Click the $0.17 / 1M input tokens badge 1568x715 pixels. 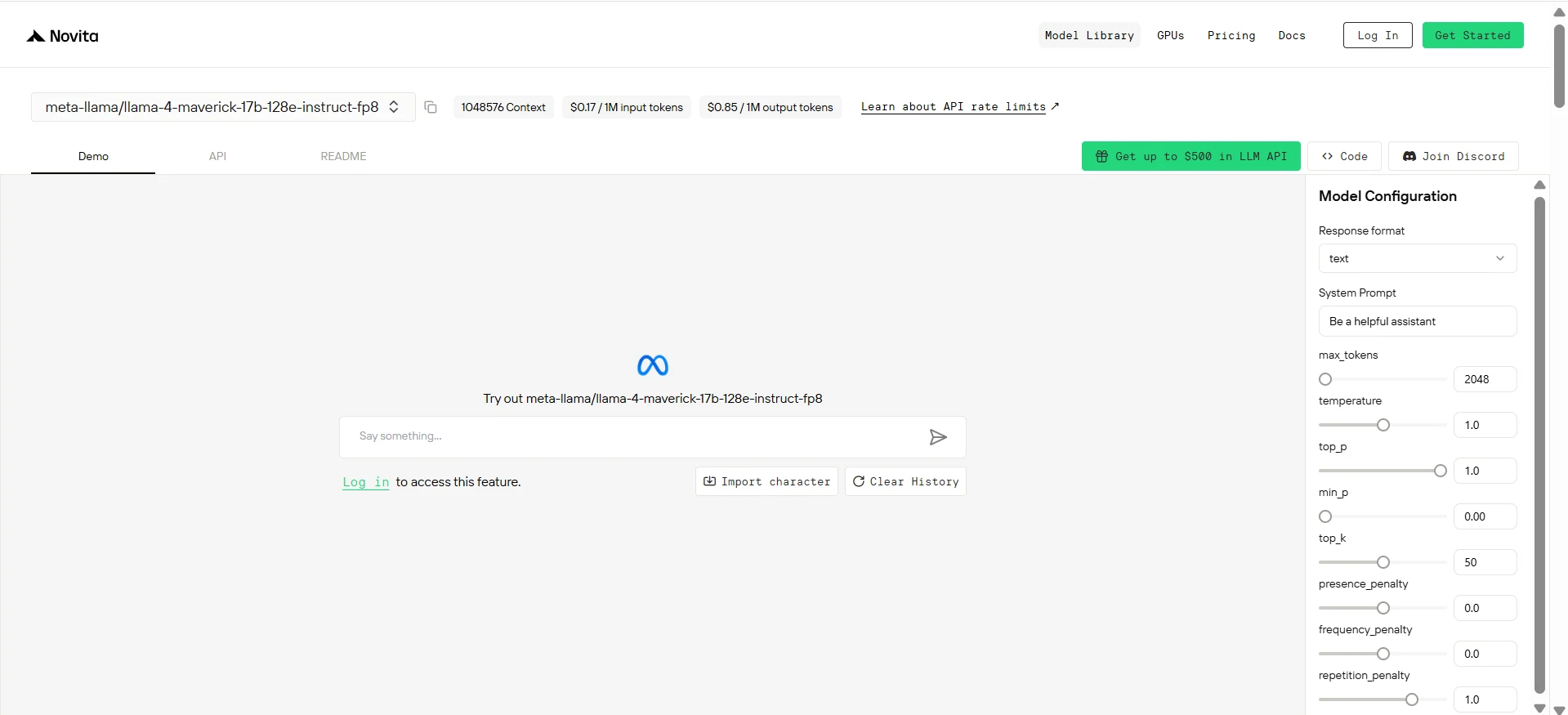coord(627,107)
